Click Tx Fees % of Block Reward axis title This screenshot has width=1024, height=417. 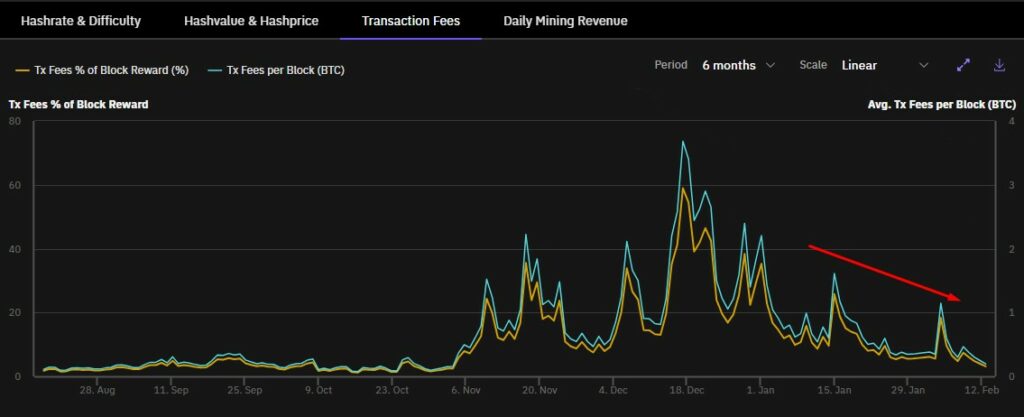point(78,104)
